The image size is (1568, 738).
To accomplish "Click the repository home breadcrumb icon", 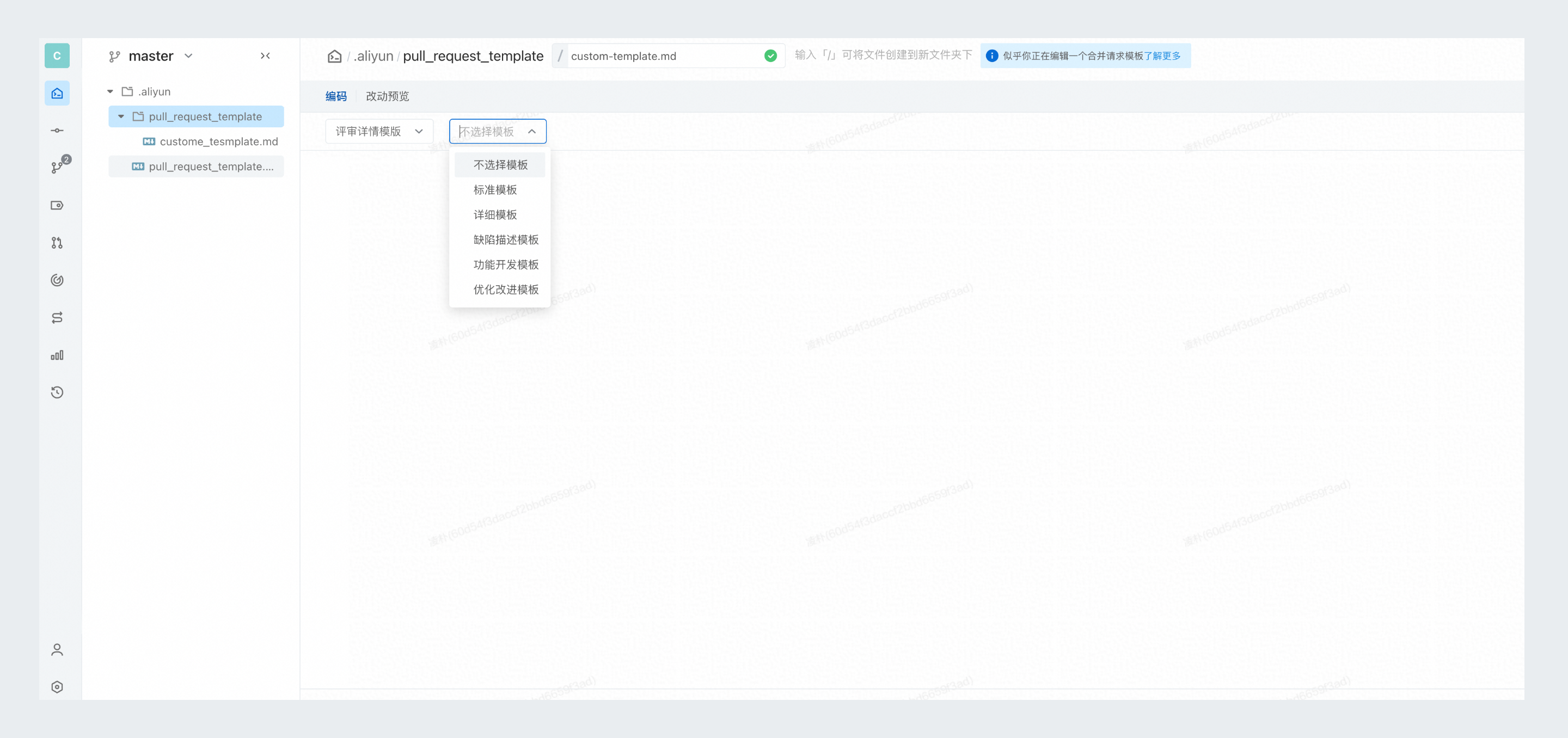I will (335, 56).
